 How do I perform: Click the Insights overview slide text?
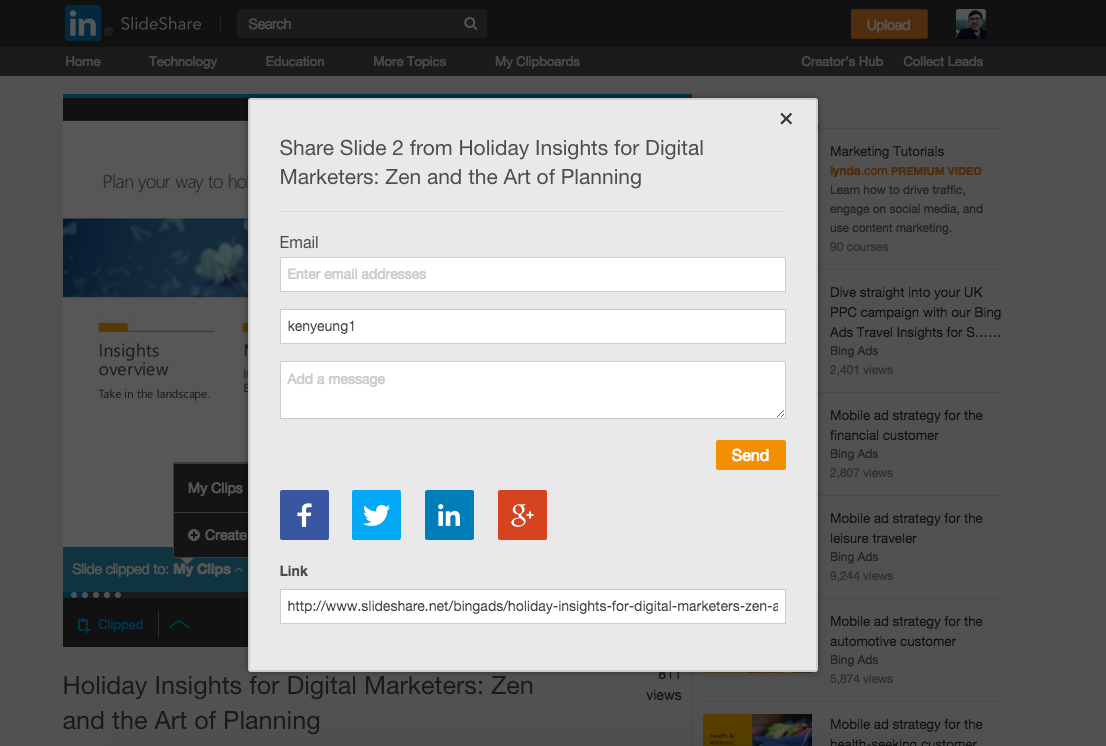click(133, 360)
